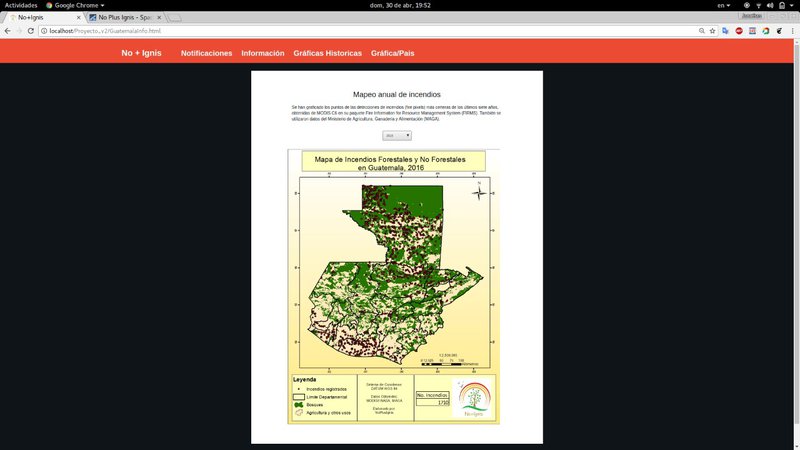This screenshot has height=450, width=800.
Task: Select Gráfica/País in the navbar
Action: [x=392, y=53]
